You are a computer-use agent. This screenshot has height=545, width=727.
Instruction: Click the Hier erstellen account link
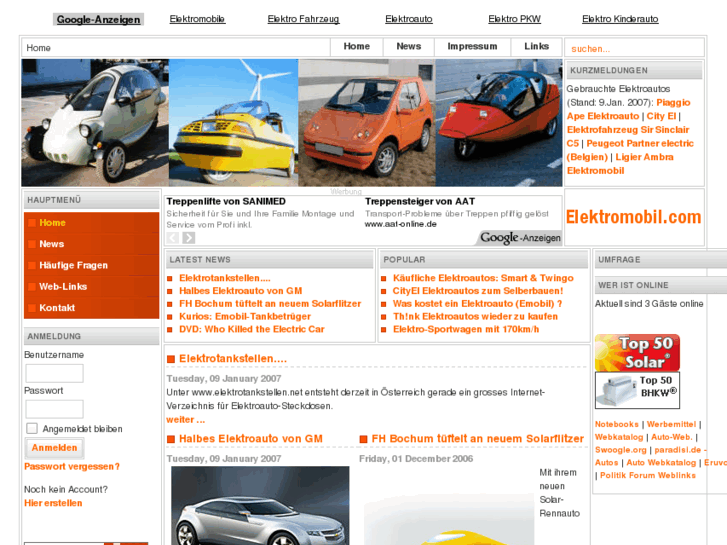53,503
